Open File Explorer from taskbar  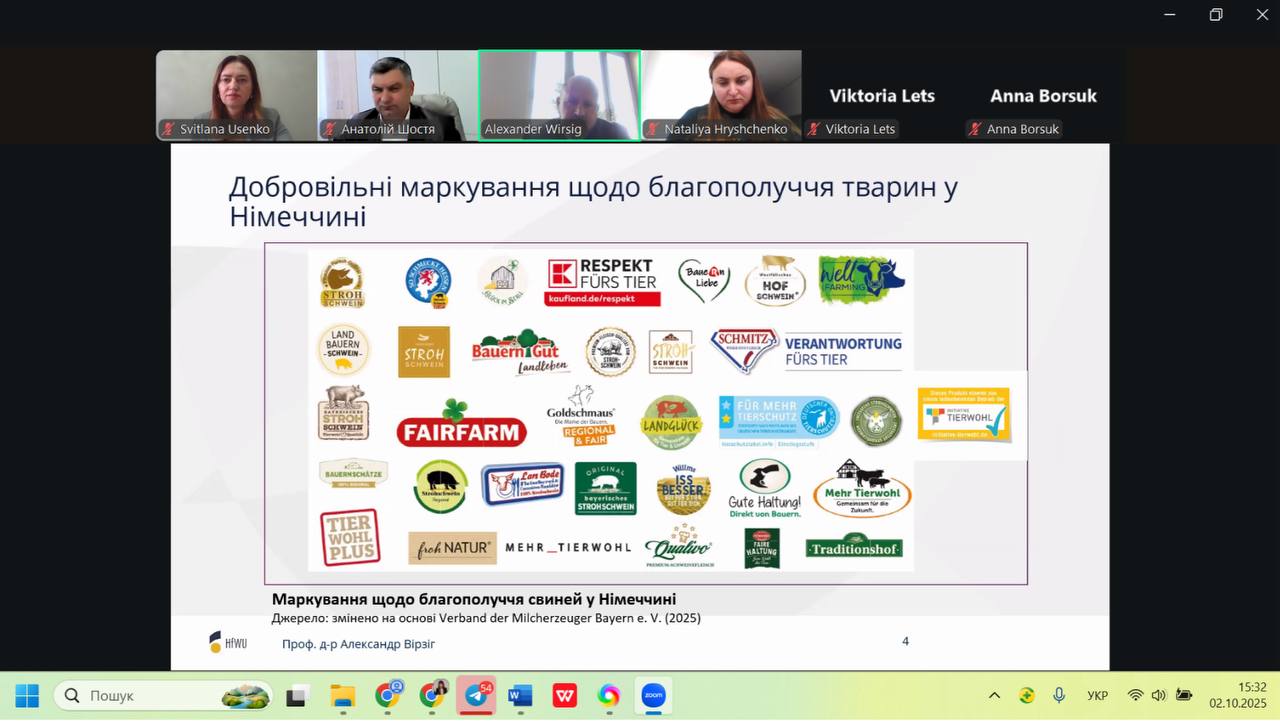(343, 696)
